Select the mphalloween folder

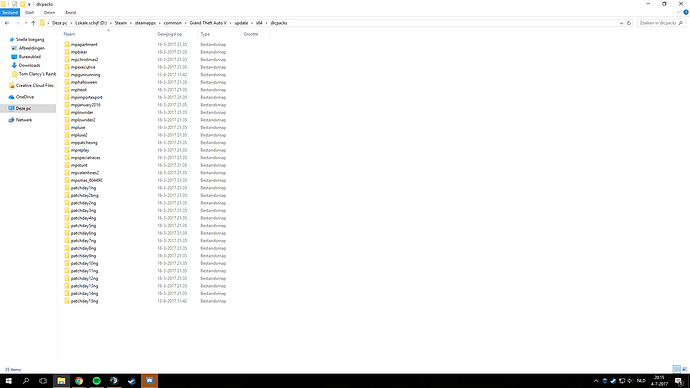pos(84,82)
